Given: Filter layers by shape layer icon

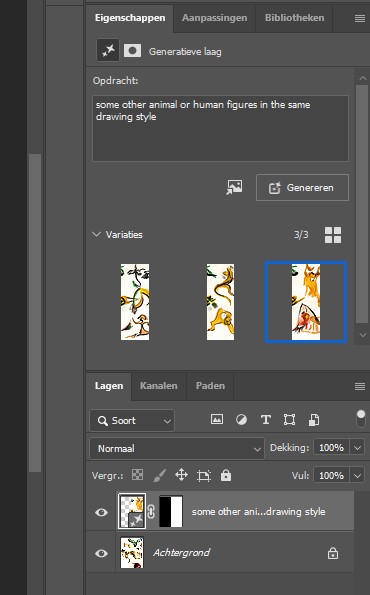Looking at the screenshot, I should pyautogui.click(x=290, y=420).
